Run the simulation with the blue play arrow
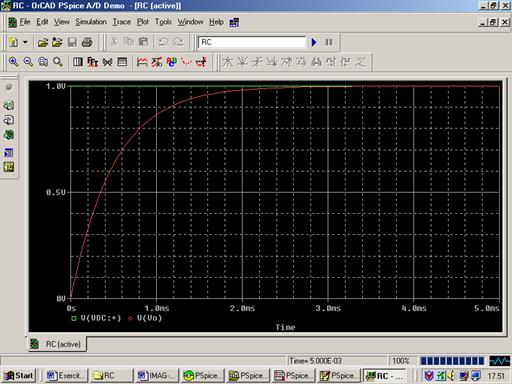 coord(314,42)
